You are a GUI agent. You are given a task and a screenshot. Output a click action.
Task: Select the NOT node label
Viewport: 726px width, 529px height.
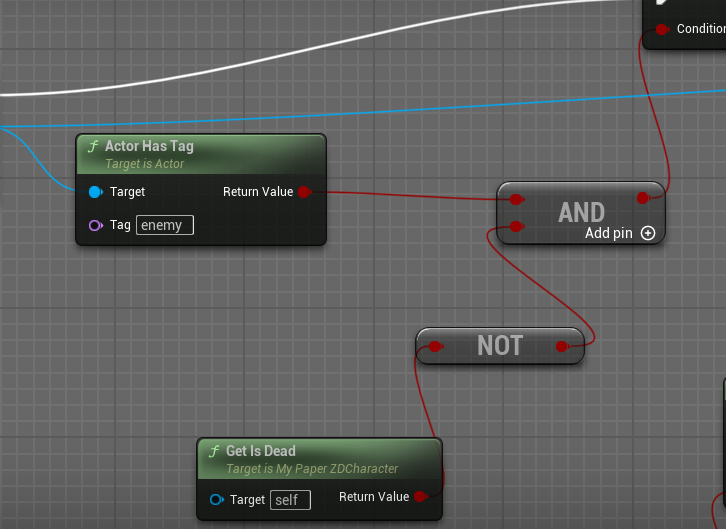point(500,346)
